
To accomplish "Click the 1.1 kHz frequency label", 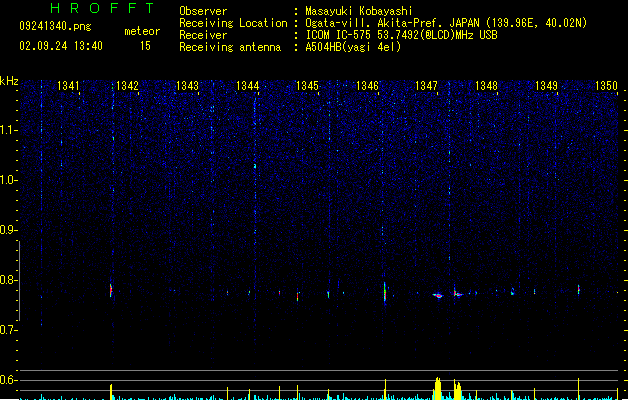I will (x=8, y=130).
